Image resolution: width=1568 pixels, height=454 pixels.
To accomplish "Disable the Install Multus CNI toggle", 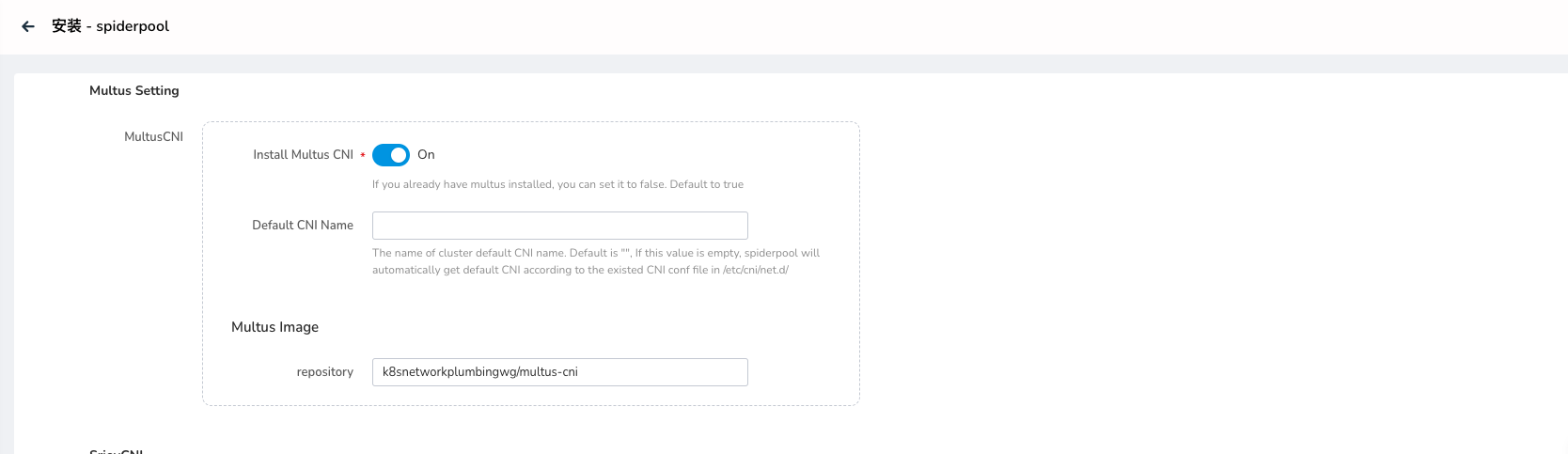I will (391, 155).
